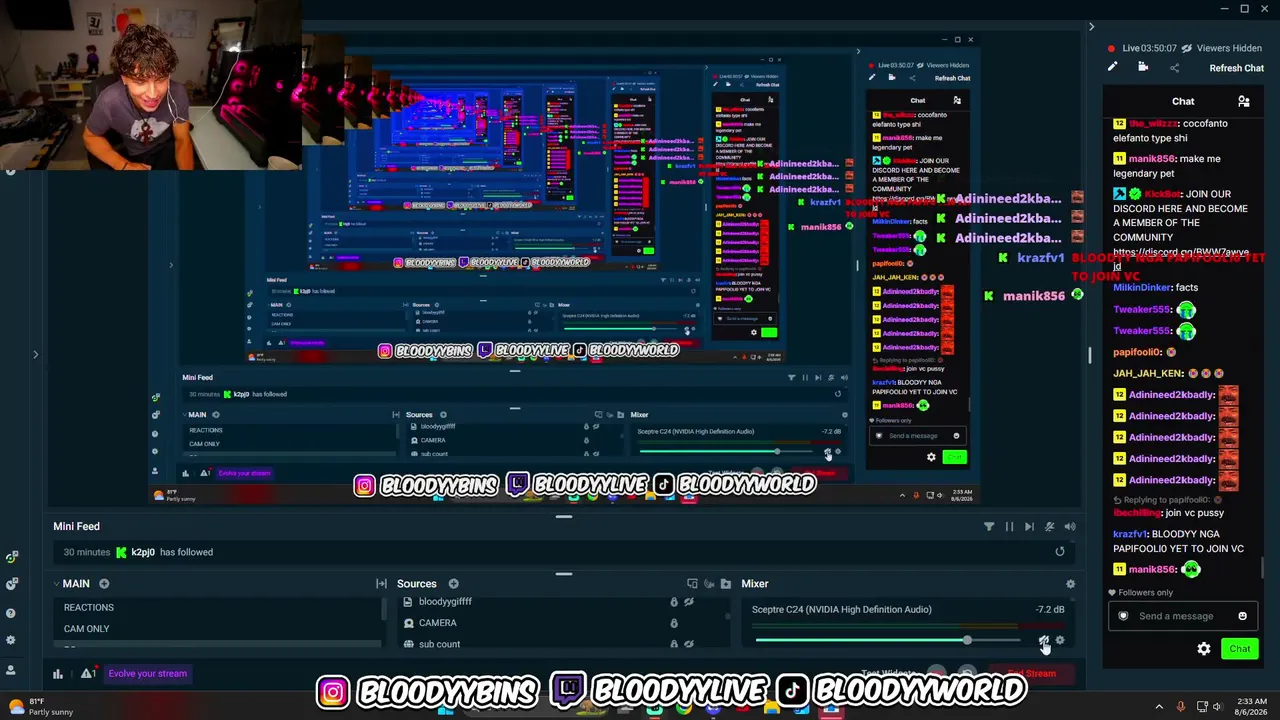Click the chat panel scrollbar
This screenshot has height=720, width=1280.
[1262, 567]
